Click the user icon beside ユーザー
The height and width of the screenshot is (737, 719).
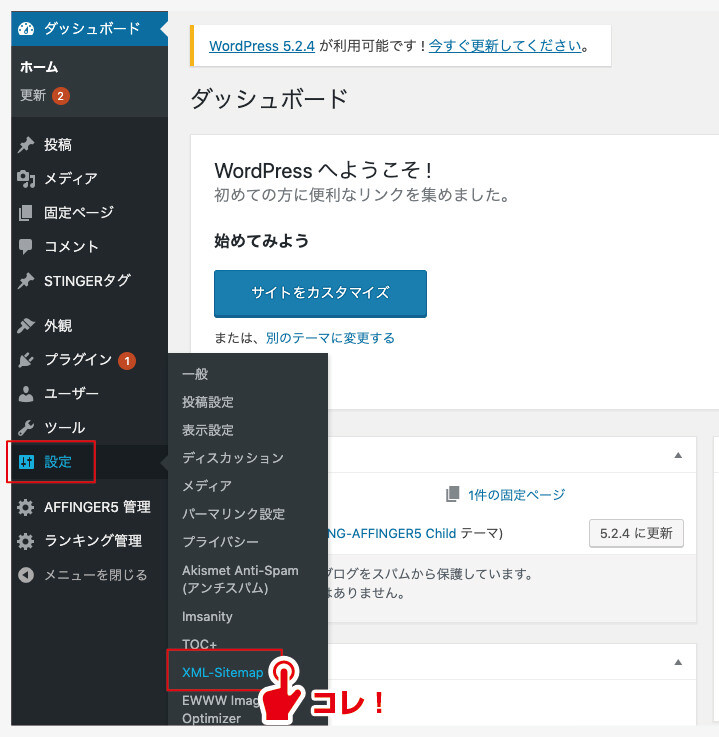pyautogui.click(x=27, y=394)
